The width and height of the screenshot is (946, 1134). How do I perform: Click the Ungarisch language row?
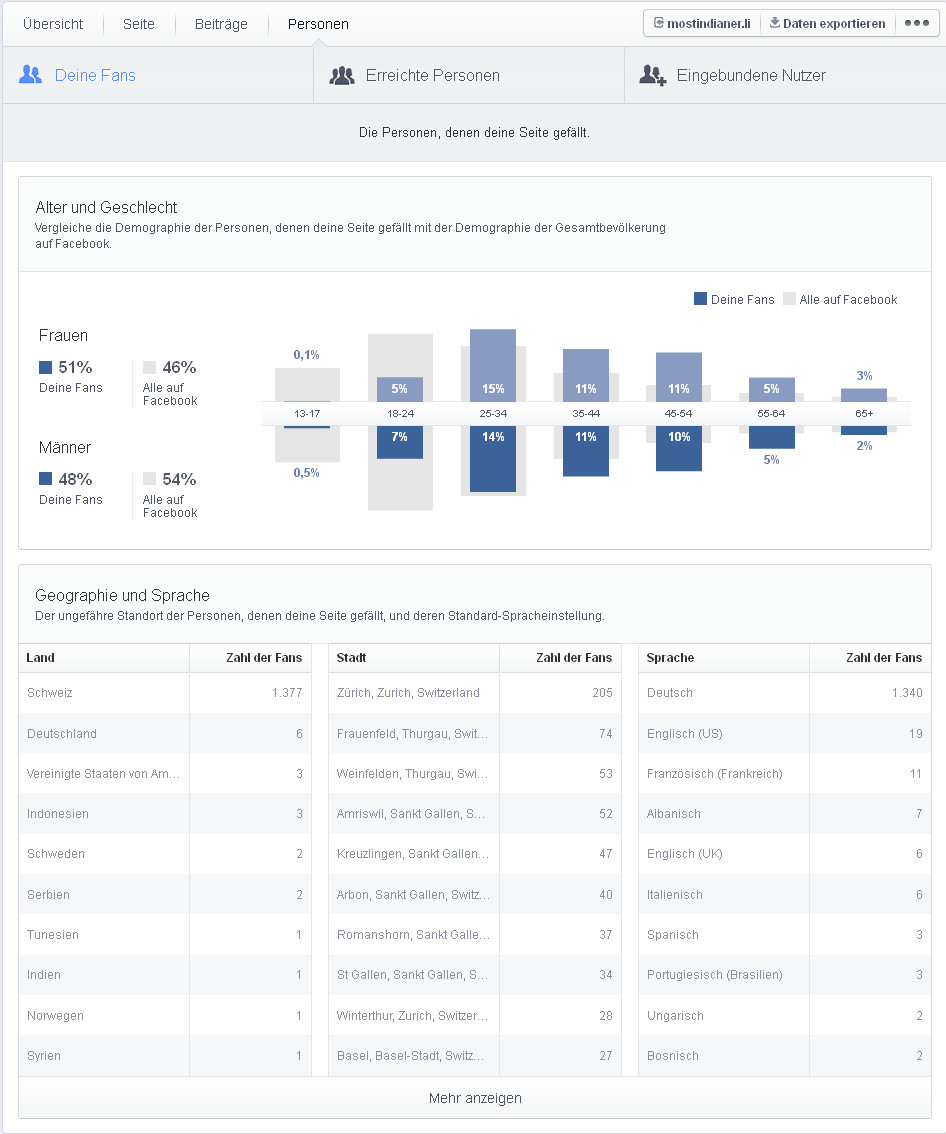pyautogui.click(x=785, y=1015)
